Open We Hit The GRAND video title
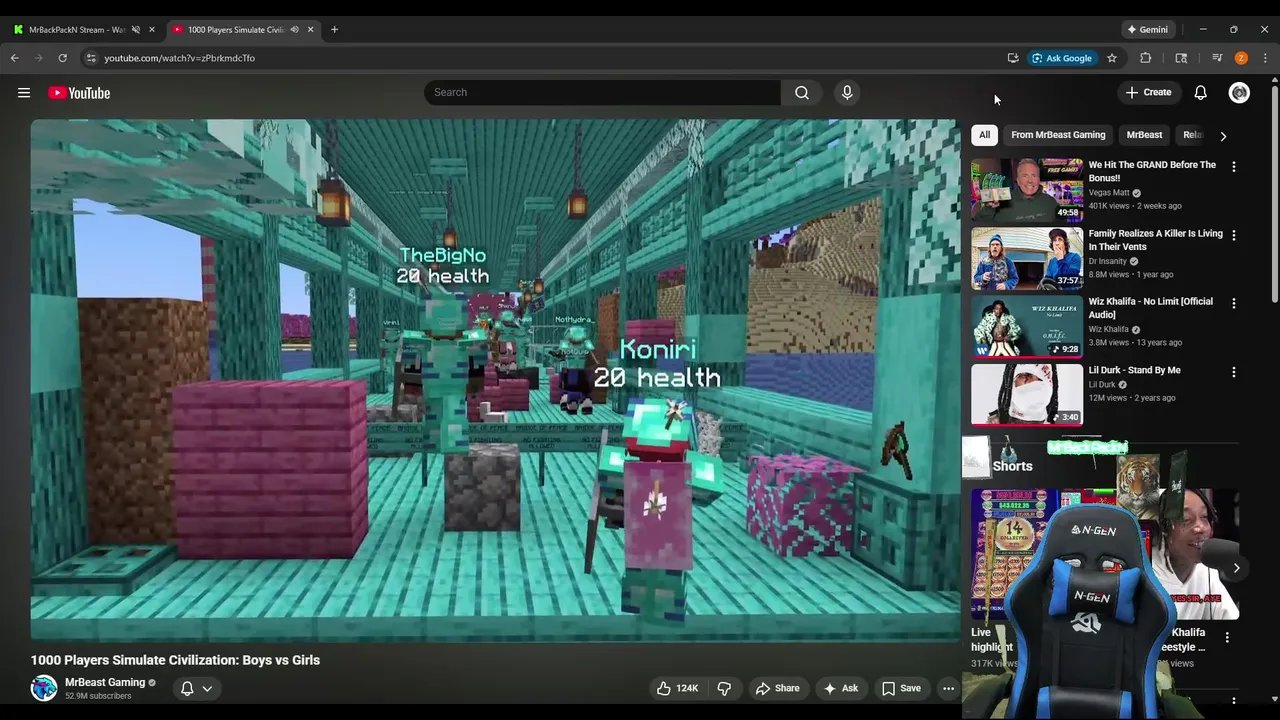This screenshot has height=720, width=1280. pos(1152,171)
